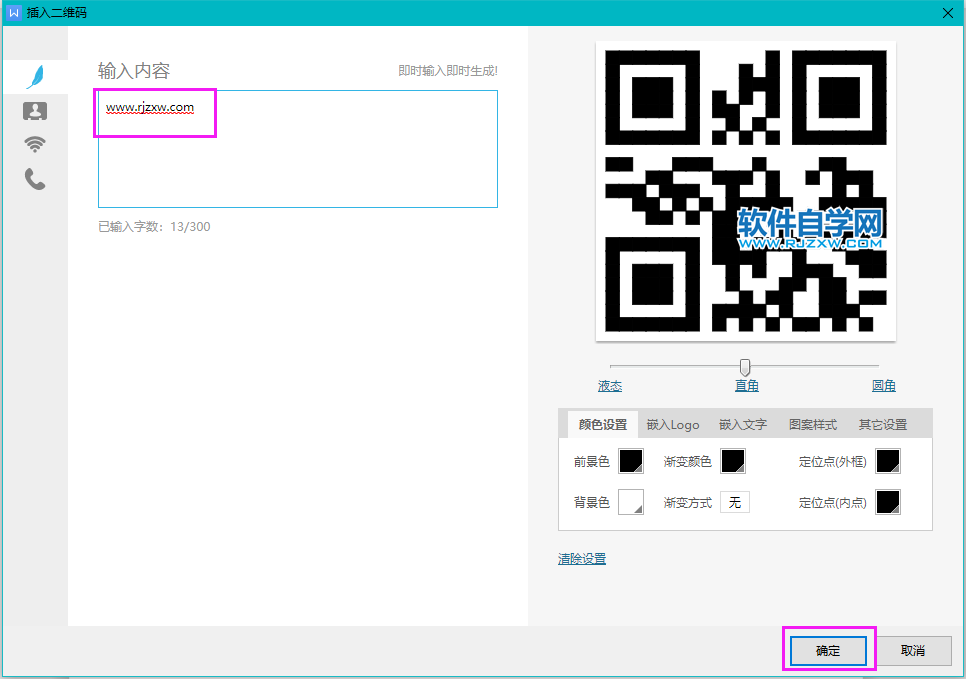
Task: Open the 嵌入文字 tab
Action: (x=742, y=424)
